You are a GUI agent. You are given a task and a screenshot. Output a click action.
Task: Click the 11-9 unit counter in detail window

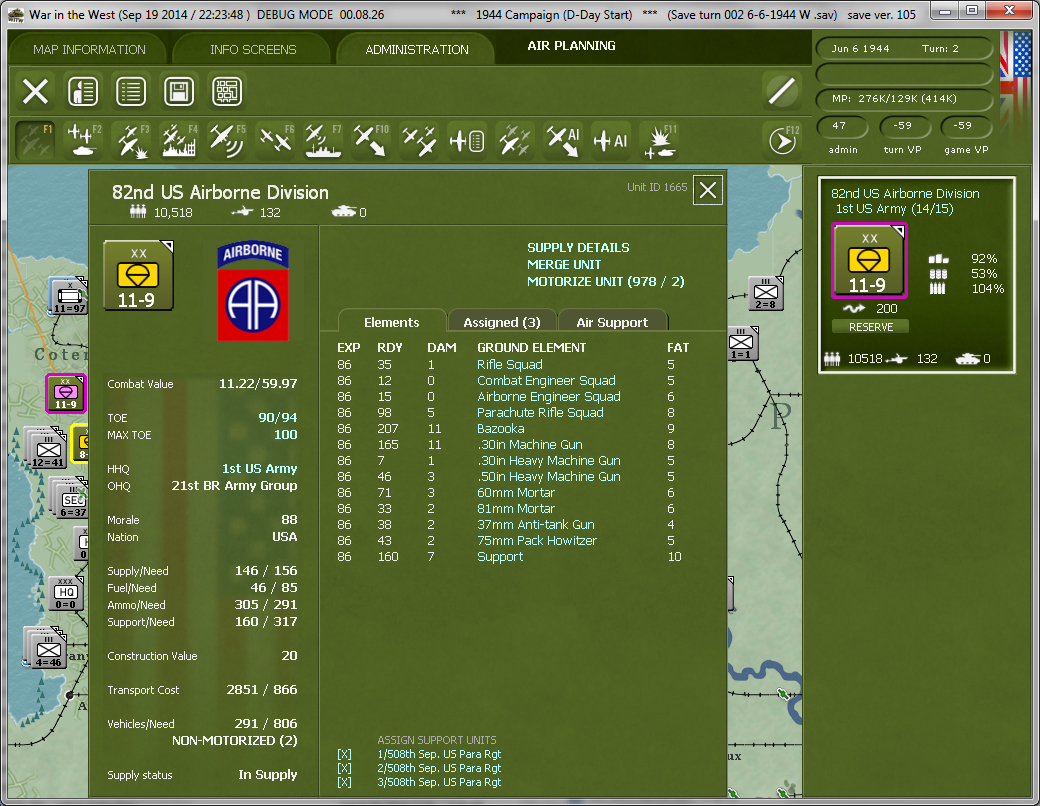point(138,275)
